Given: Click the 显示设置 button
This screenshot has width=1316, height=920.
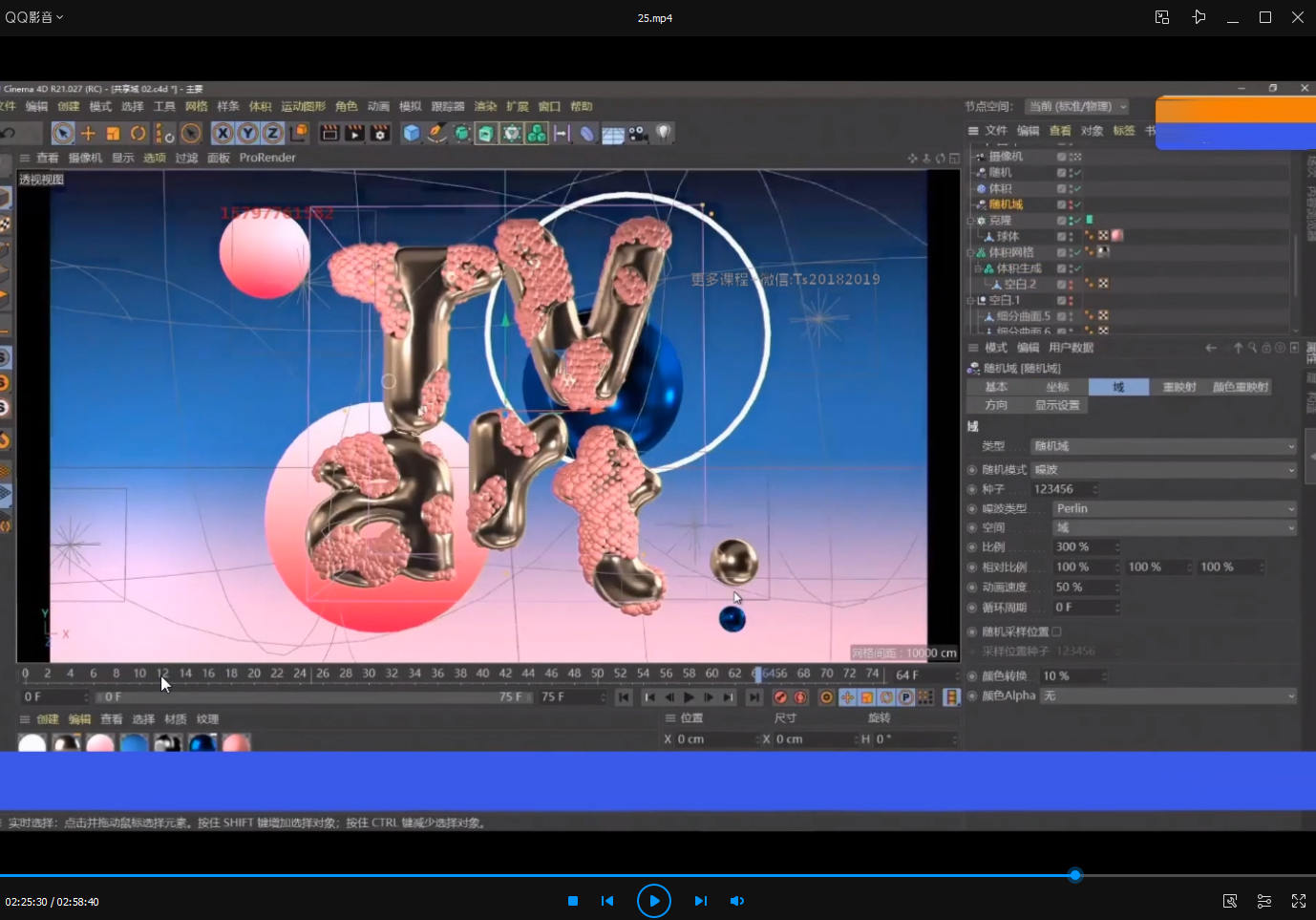Looking at the screenshot, I should 1057,405.
